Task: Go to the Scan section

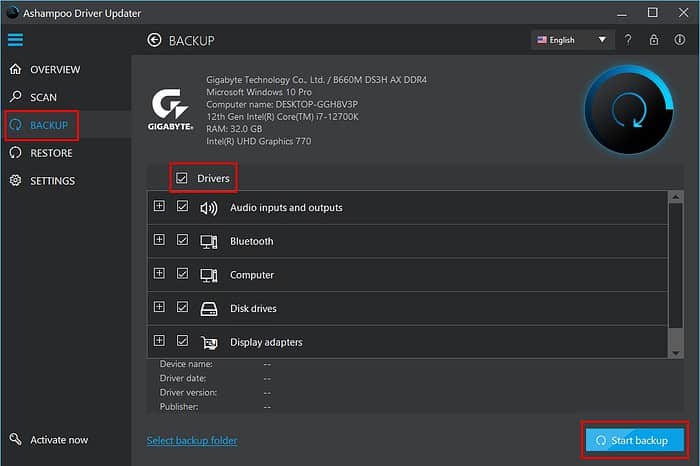Action: pos(43,97)
